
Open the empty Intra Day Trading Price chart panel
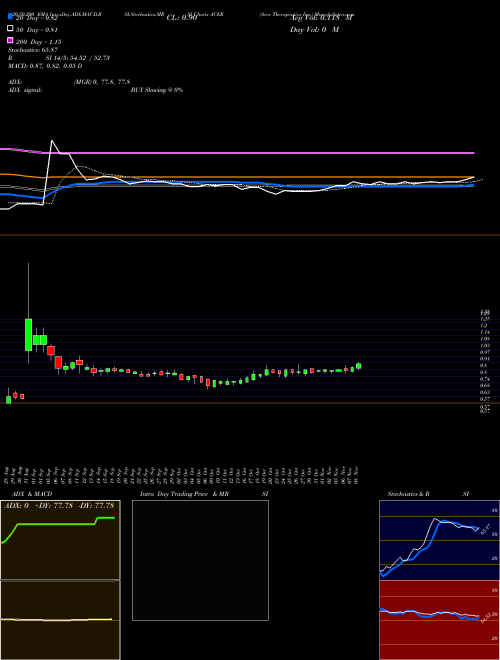point(200,560)
